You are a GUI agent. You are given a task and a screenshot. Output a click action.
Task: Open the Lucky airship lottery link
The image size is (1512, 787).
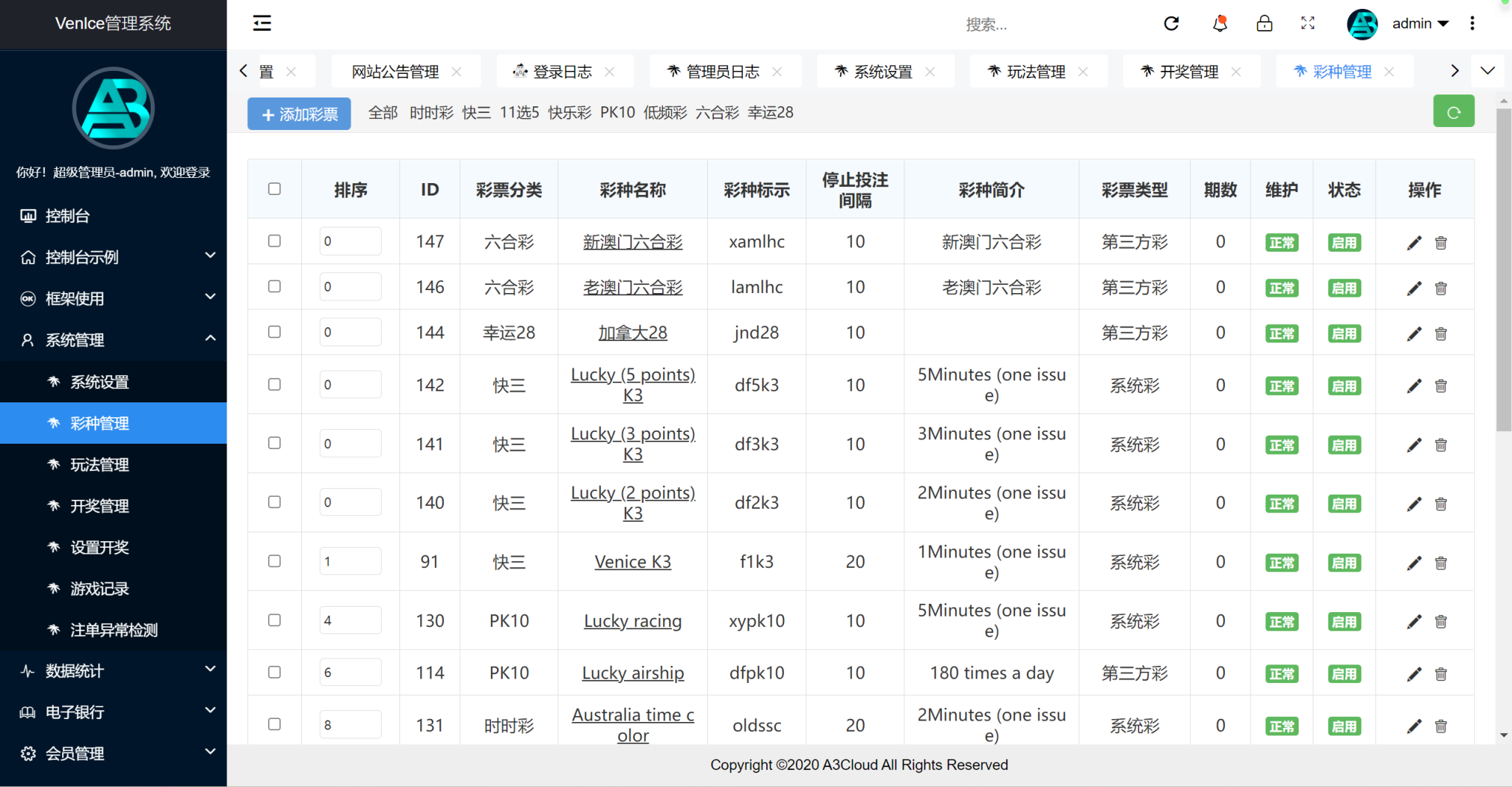point(633,673)
